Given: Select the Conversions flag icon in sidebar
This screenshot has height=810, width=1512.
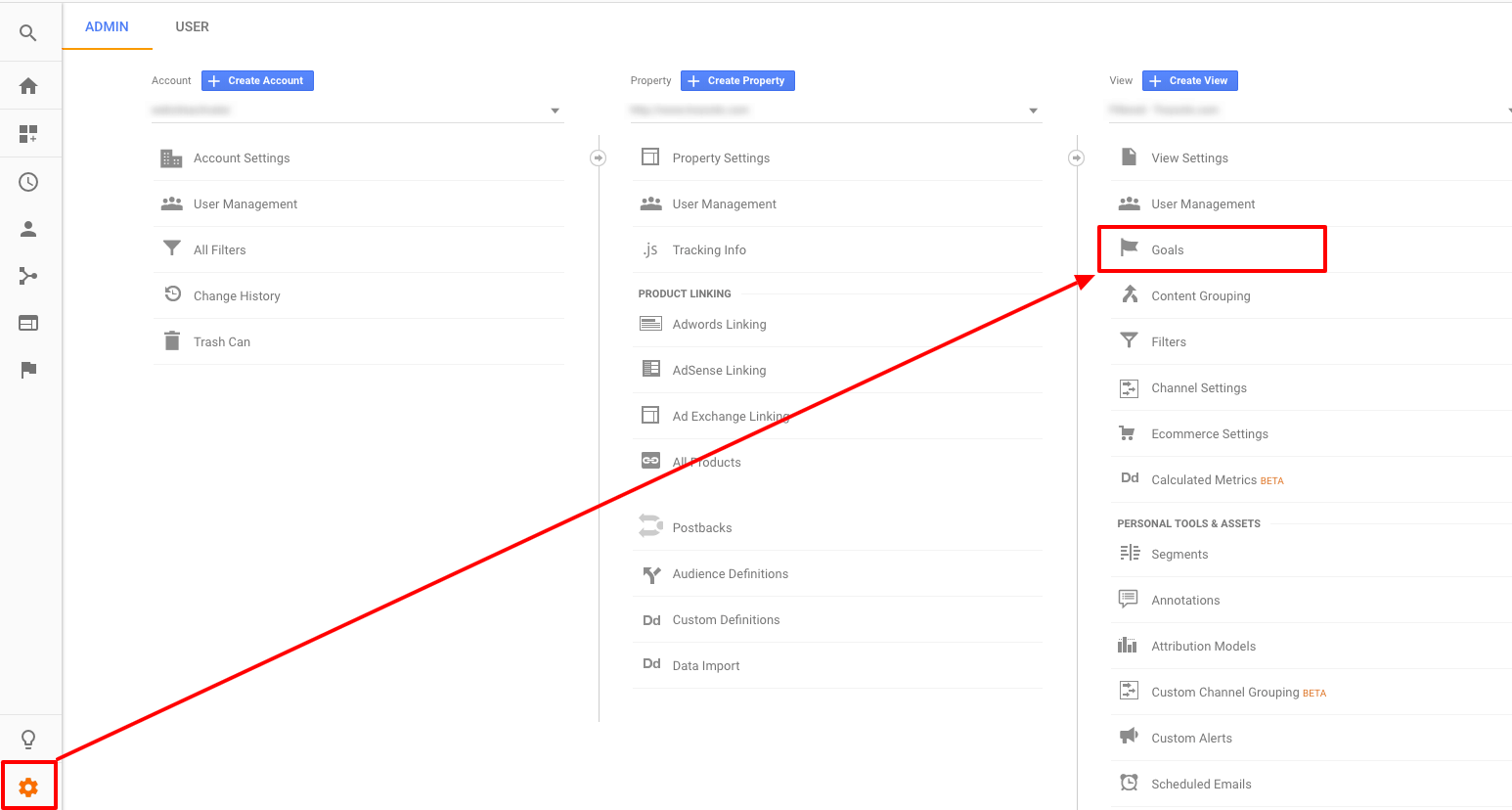Looking at the screenshot, I should click(29, 369).
